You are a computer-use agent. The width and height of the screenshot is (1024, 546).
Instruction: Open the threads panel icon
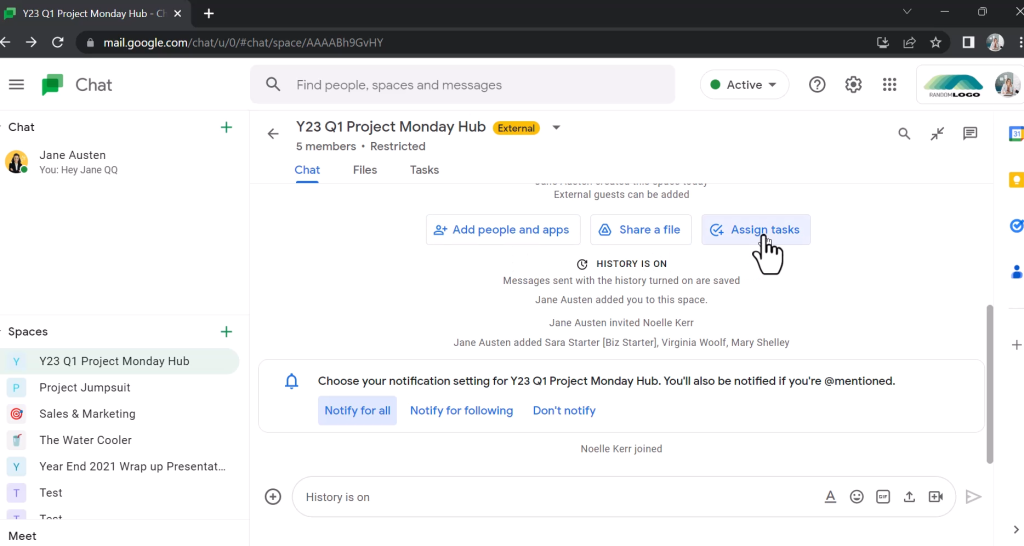click(970, 134)
